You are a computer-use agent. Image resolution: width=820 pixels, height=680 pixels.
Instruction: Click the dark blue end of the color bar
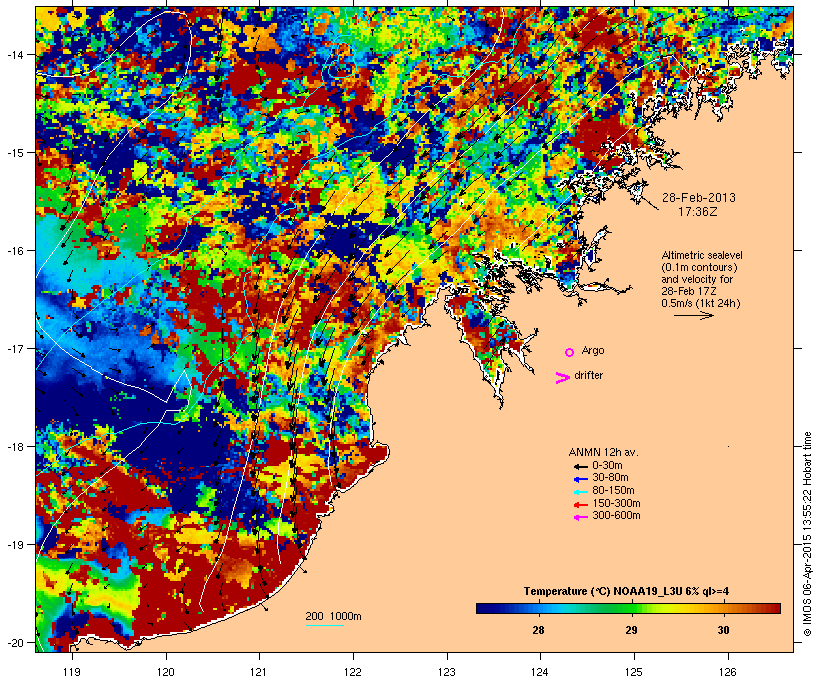point(482,608)
